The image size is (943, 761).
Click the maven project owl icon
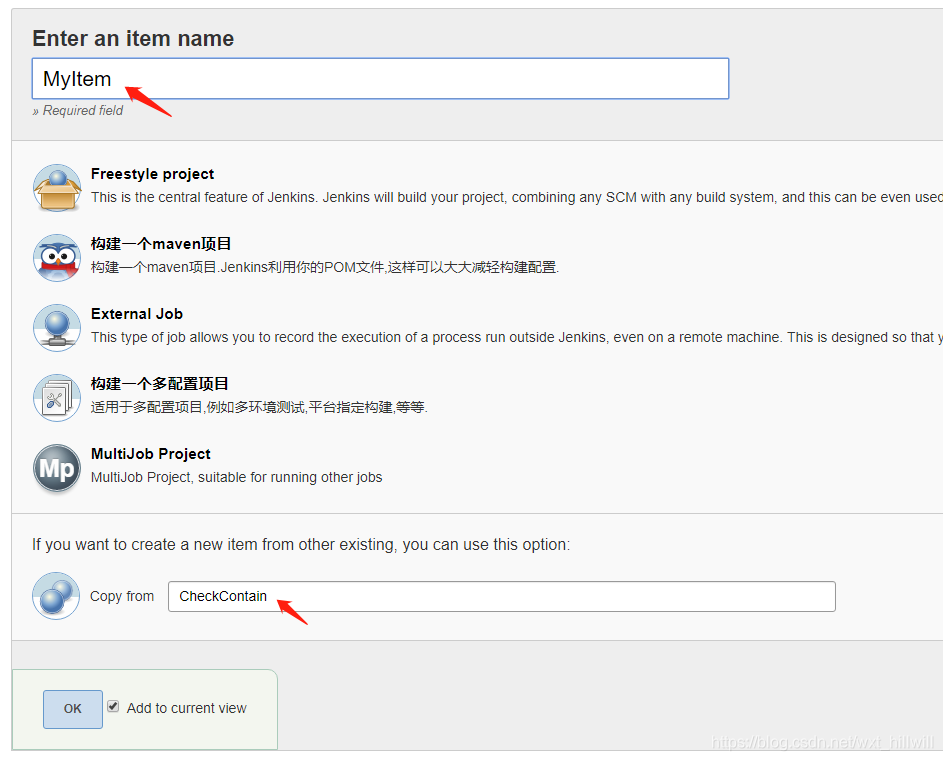(57, 258)
